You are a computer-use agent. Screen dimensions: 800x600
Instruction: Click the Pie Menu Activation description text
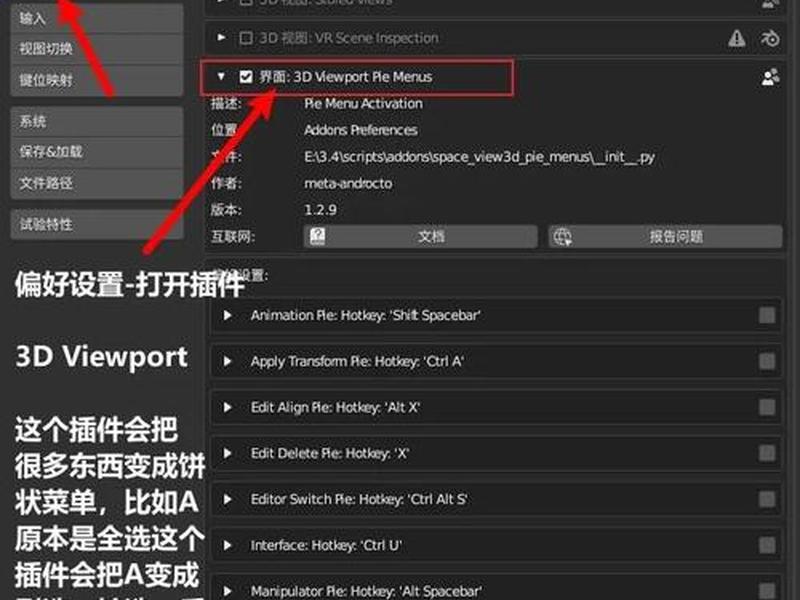pyautogui.click(x=363, y=104)
